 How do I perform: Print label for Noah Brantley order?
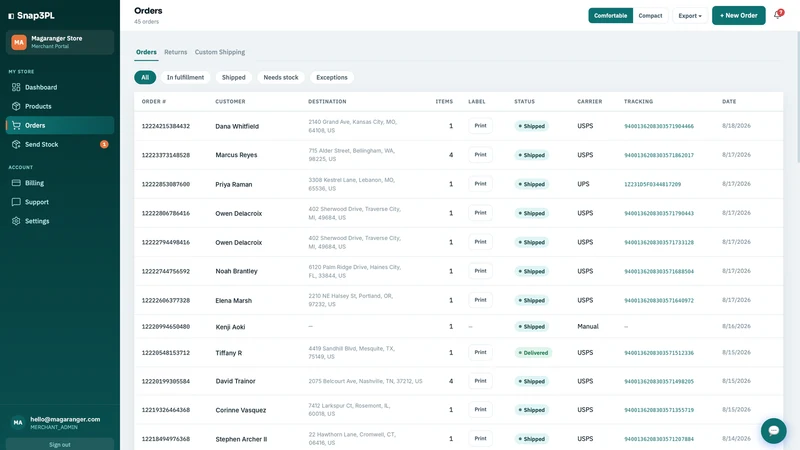coord(480,271)
